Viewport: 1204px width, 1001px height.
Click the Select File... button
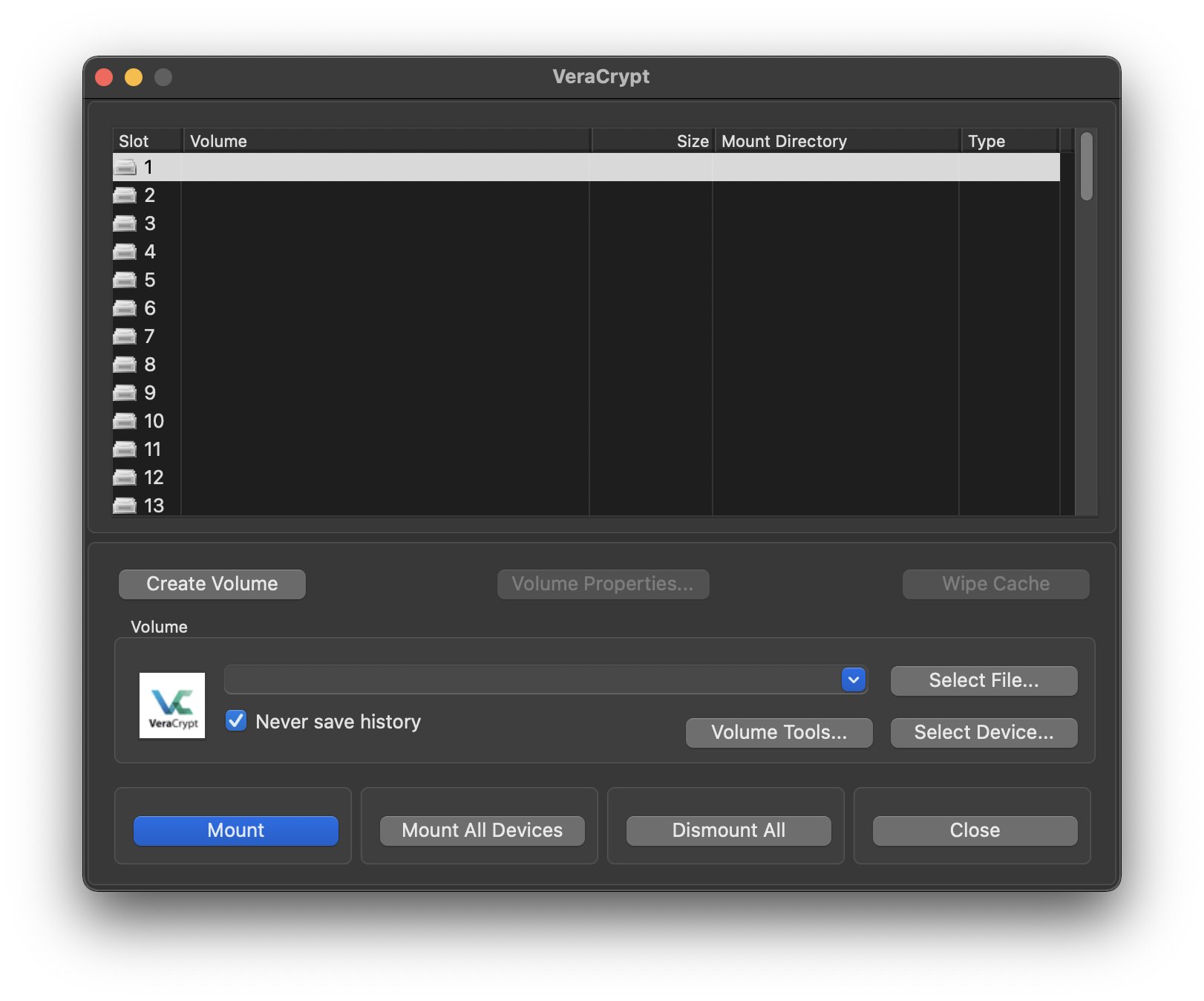click(984, 680)
